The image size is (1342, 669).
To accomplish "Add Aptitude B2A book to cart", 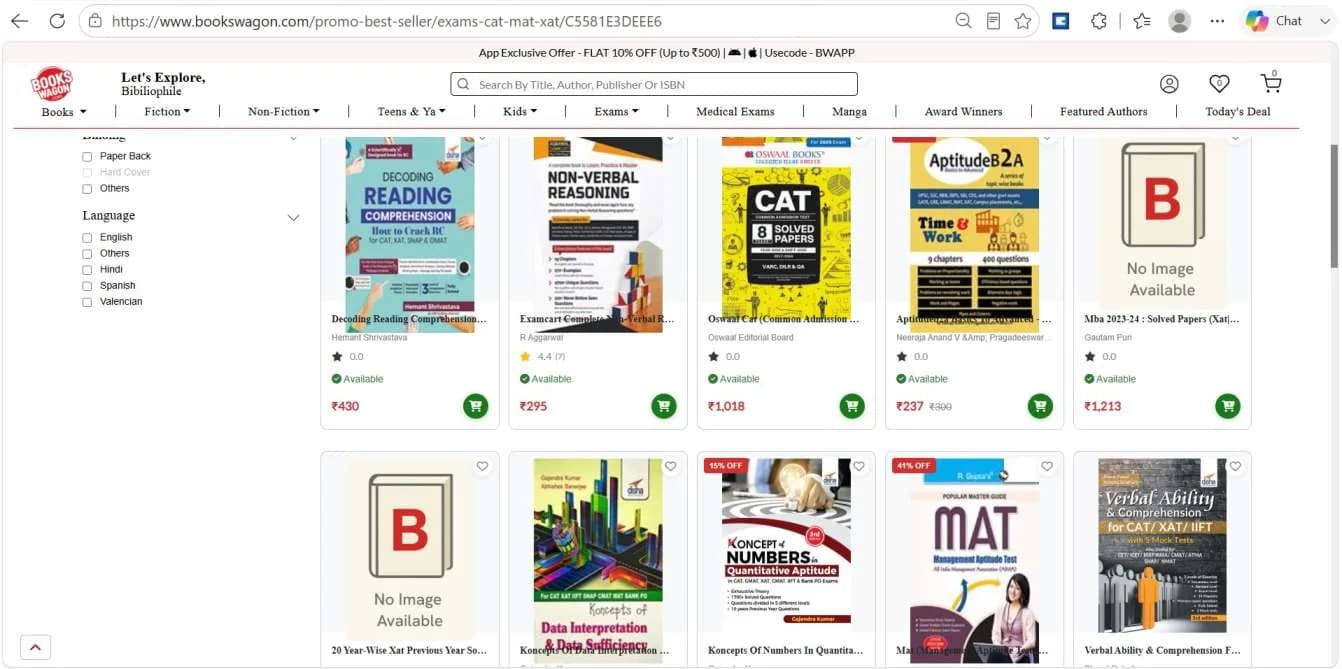I will pyautogui.click(x=1040, y=406).
